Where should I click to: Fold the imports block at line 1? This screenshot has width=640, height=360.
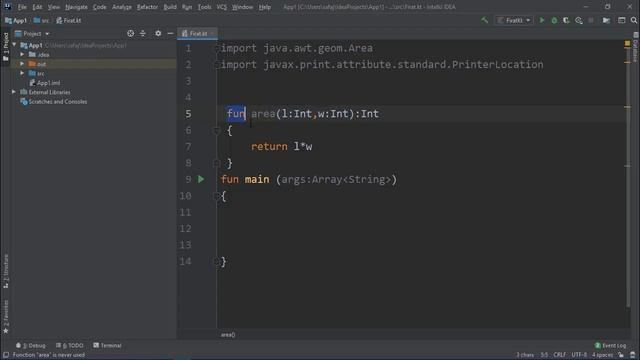tap(217, 49)
